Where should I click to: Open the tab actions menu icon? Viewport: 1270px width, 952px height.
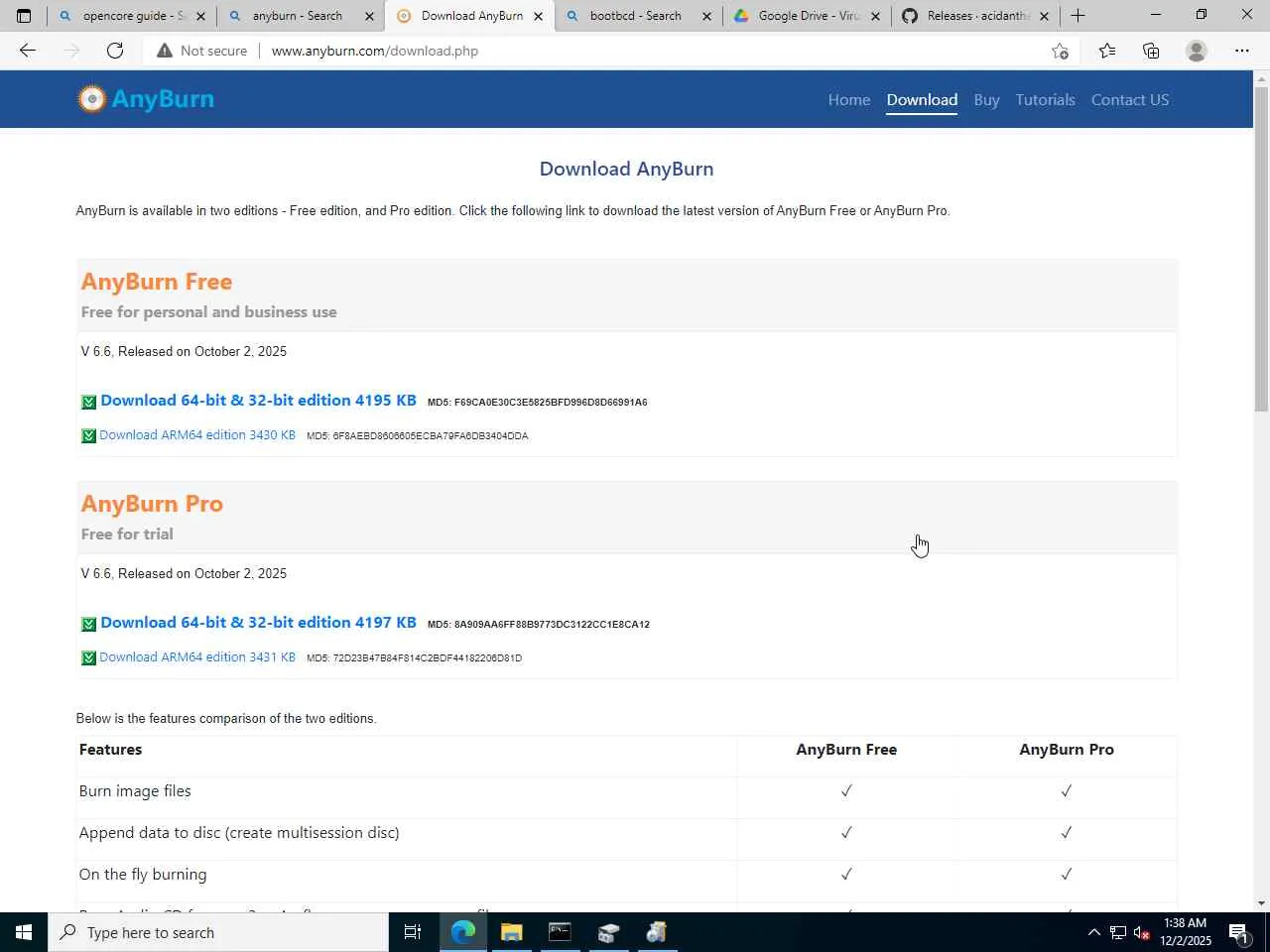(x=24, y=16)
